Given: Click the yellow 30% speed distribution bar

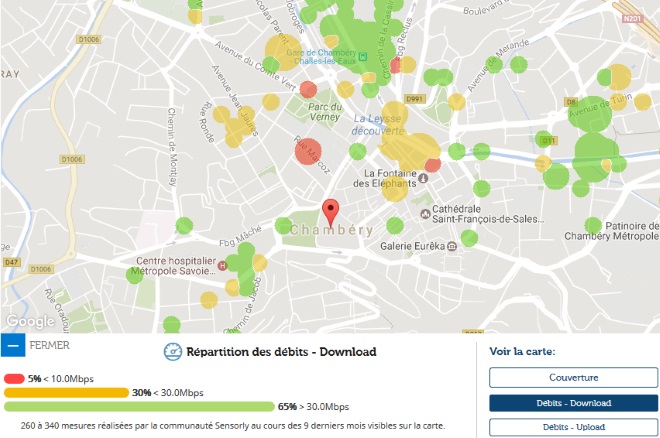Looking at the screenshot, I should point(66,392).
